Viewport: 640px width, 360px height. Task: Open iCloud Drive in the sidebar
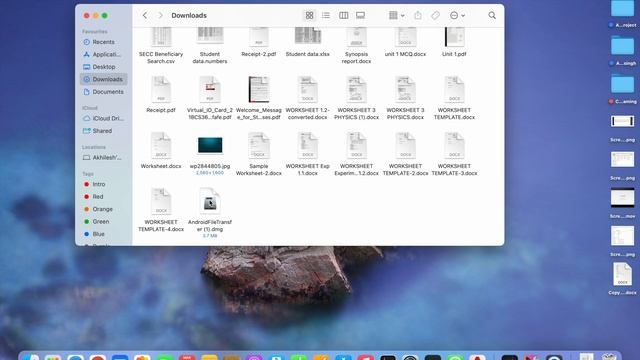(x=104, y=118)
